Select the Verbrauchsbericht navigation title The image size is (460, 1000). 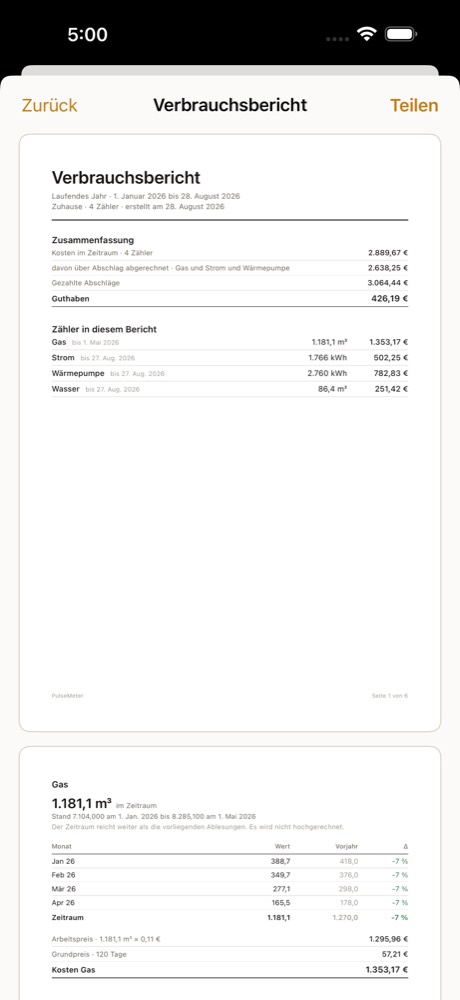pyautogui.click(x=230, y=105)
